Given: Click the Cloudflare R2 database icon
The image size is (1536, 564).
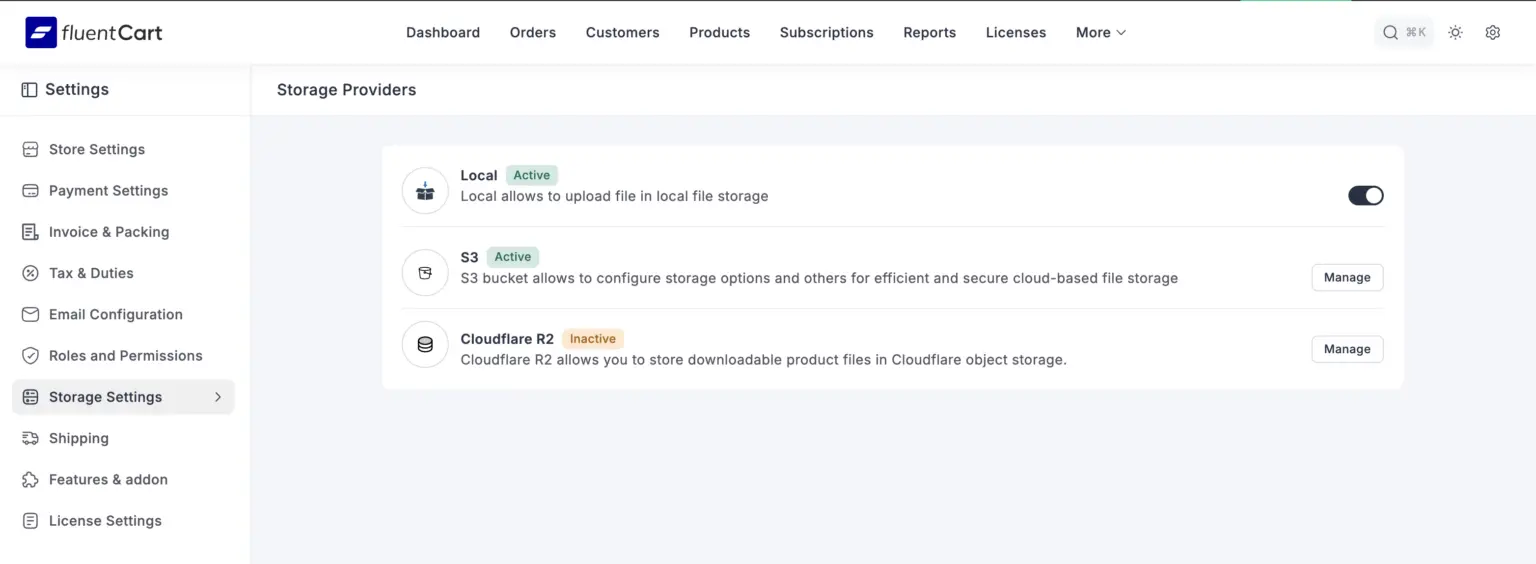Looking at the screenshot, I should click(425, 345).
